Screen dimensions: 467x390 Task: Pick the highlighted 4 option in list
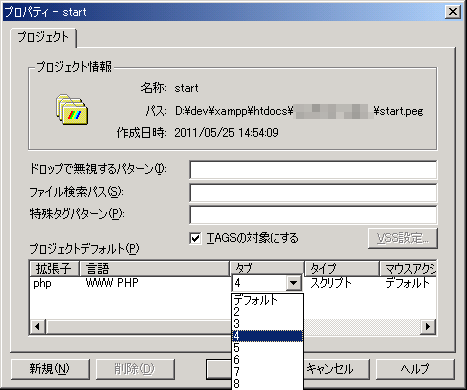(267, 336)
